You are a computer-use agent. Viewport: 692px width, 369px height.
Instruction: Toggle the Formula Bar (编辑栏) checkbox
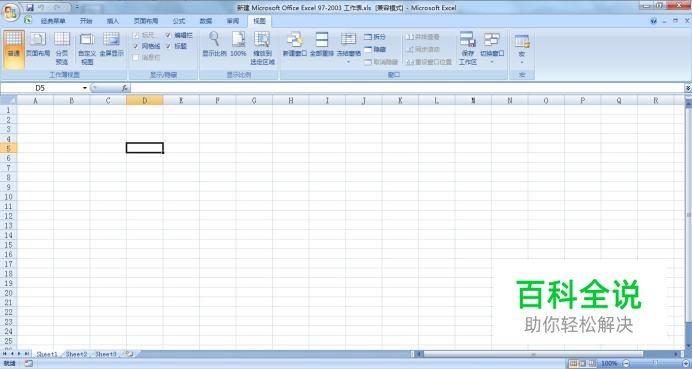tap(169, 35)
